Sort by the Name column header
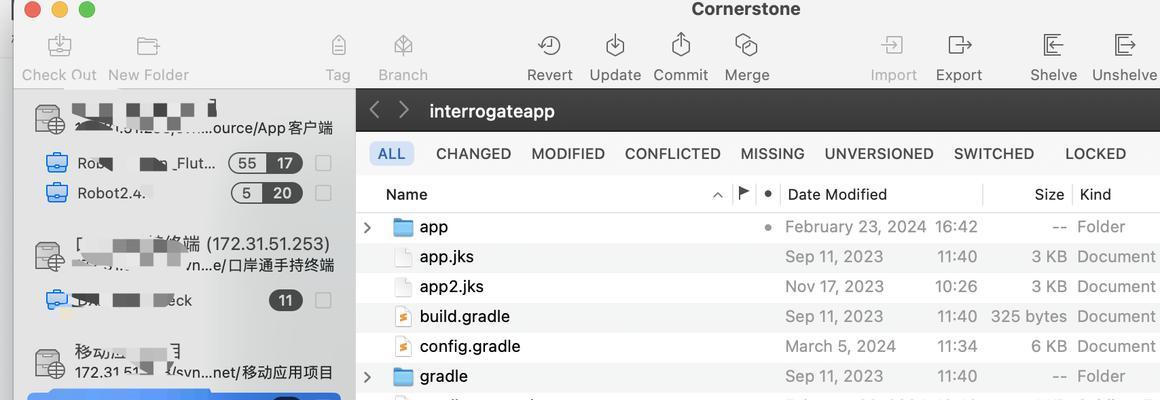Screen dimensions: 1160x400 pyautogui.click(x=407, y=194)
